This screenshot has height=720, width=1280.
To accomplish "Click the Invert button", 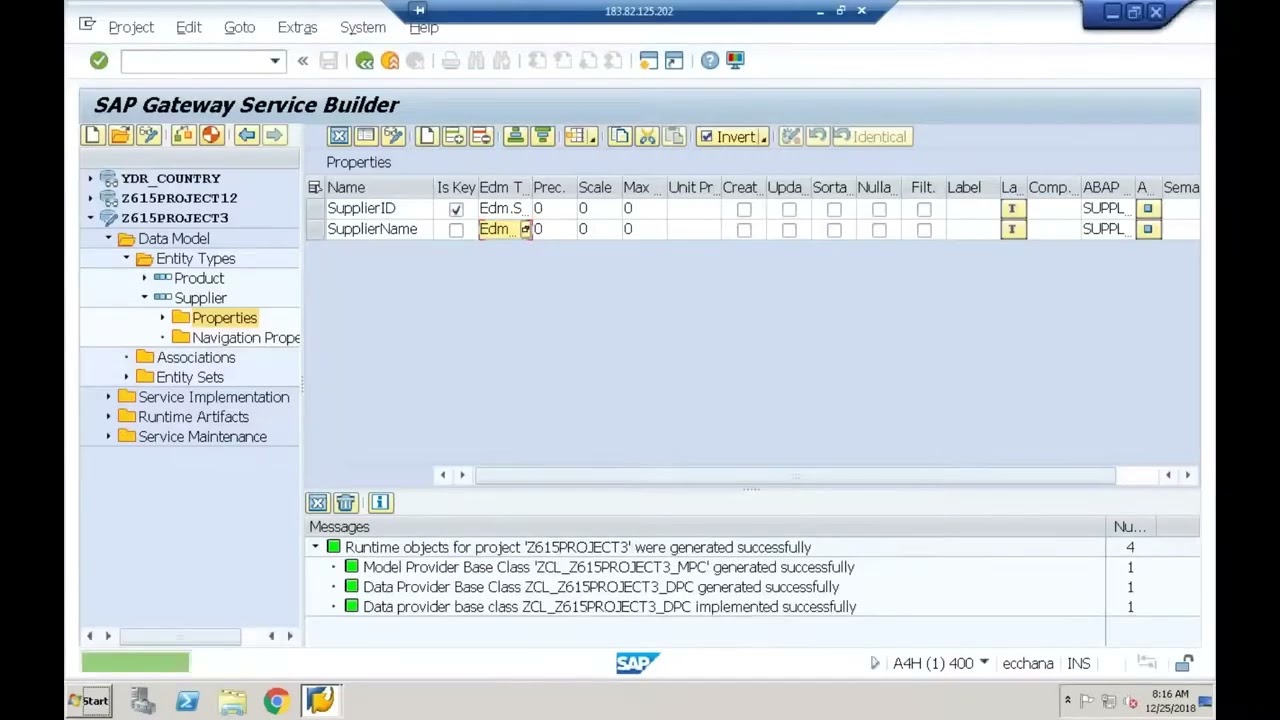I will coord(733,137).
